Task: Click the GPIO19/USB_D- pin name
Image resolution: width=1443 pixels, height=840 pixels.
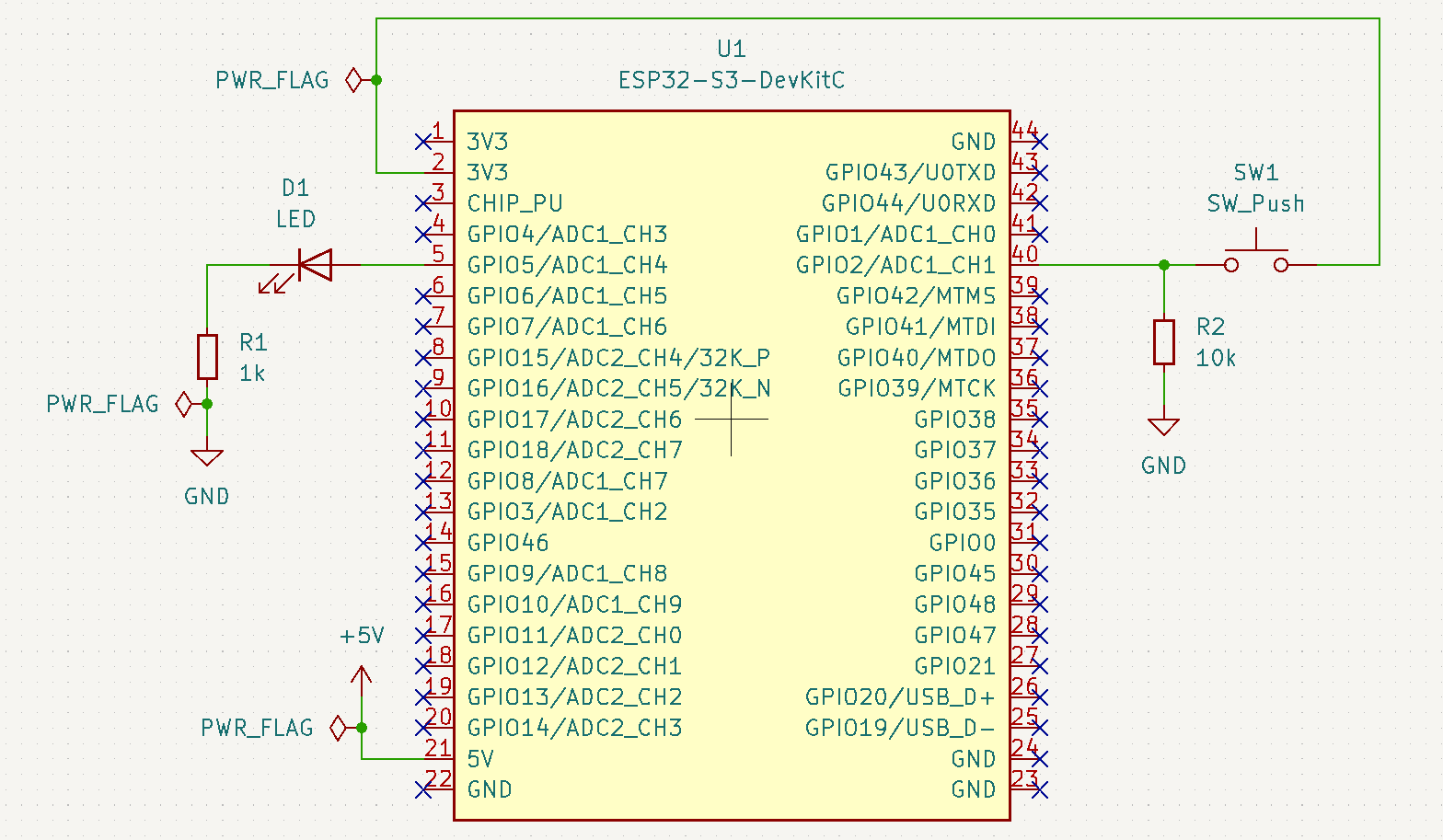Action: (x=900, y=728)
